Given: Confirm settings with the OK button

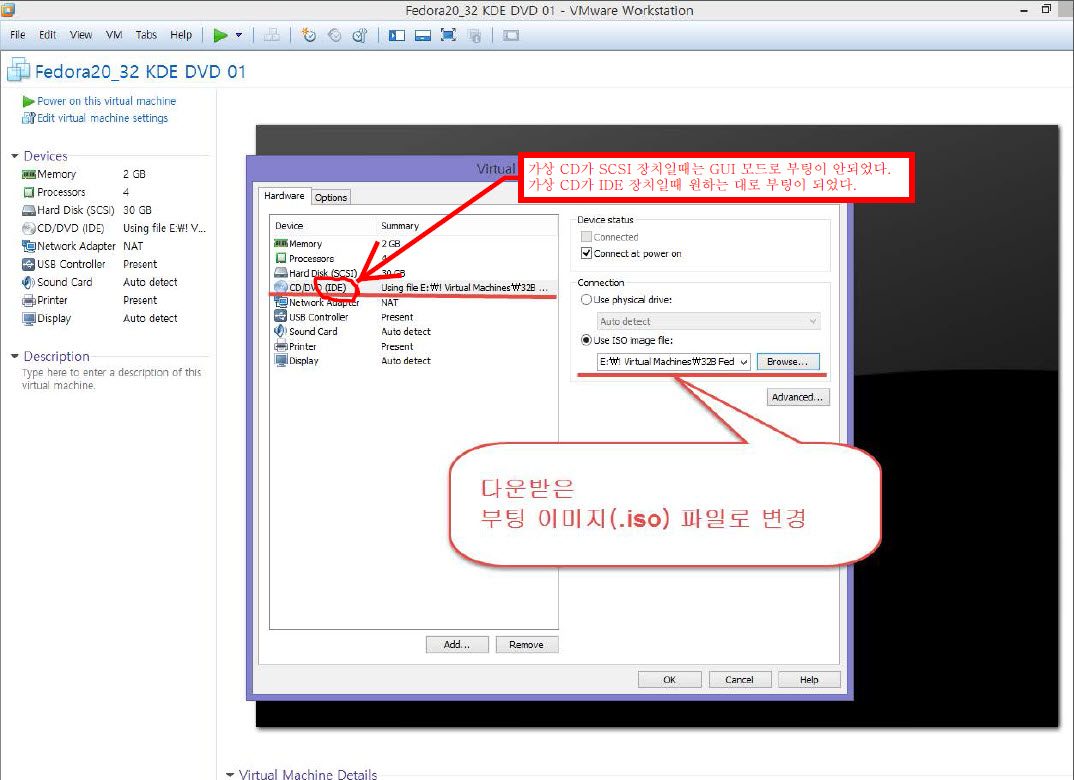Looking at the screenshot, I should click(x=670, y=679).
